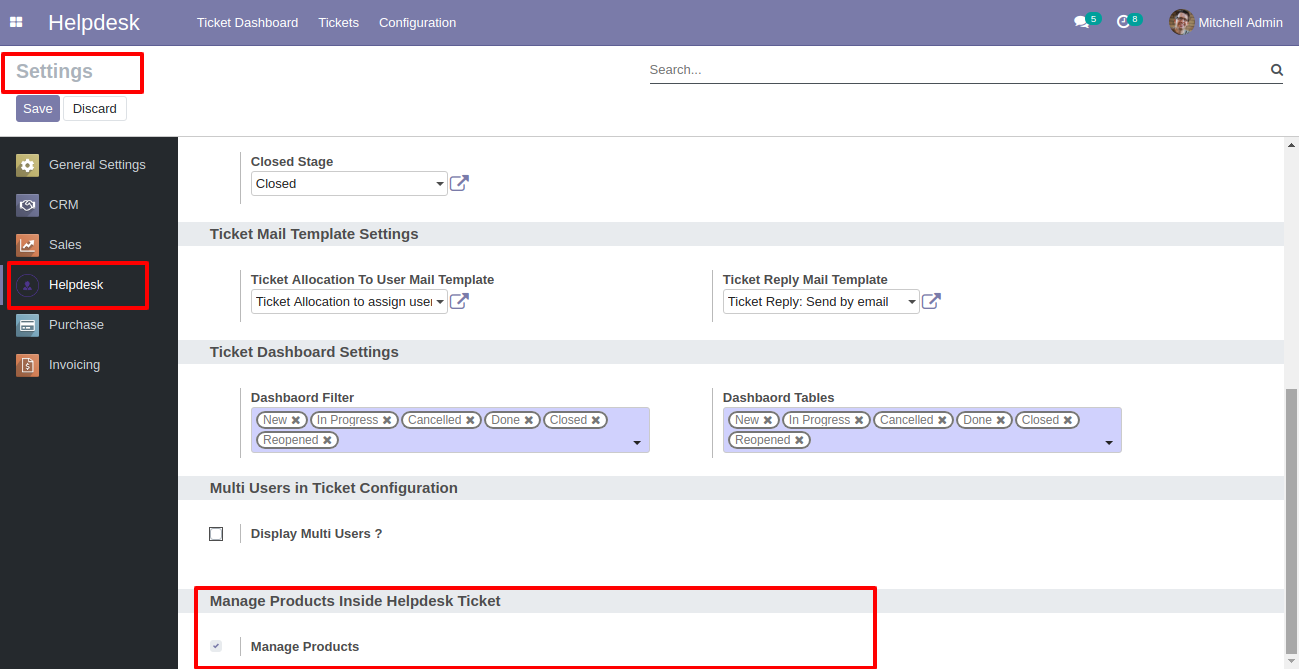
Task: Click the vertical scrollbar thumb
Action: [1291, 519]
